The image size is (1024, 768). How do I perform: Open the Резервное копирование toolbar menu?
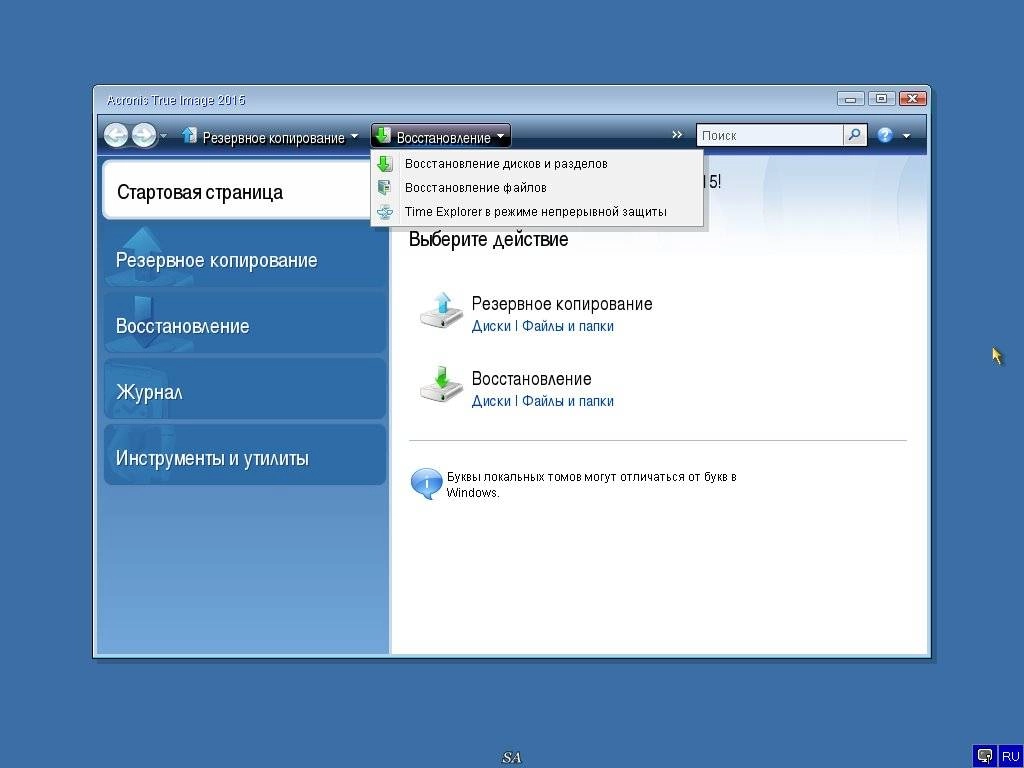[273, 138]
